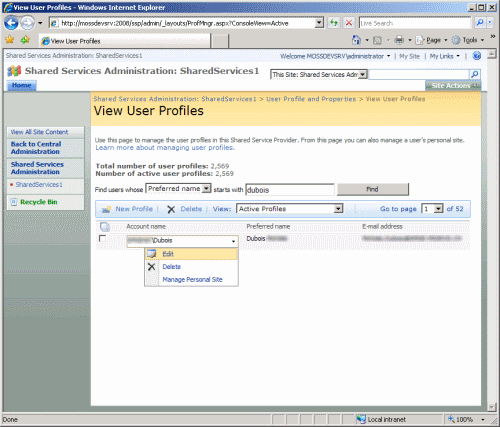Stop loading with the red X icon
This screenshot has width=500, height=427.
pos(349,23)
